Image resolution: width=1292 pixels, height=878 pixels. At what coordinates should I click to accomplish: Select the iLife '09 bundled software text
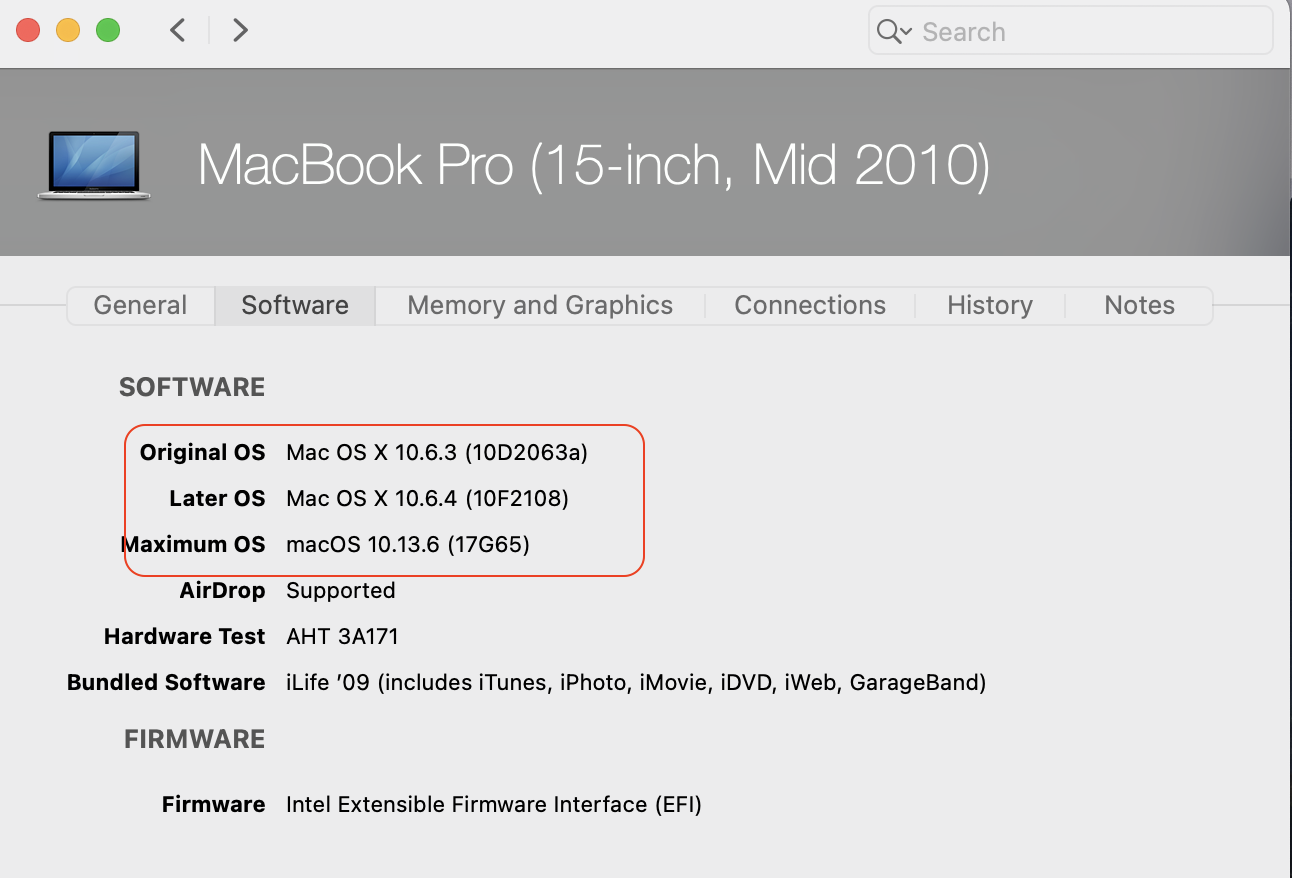636,683
